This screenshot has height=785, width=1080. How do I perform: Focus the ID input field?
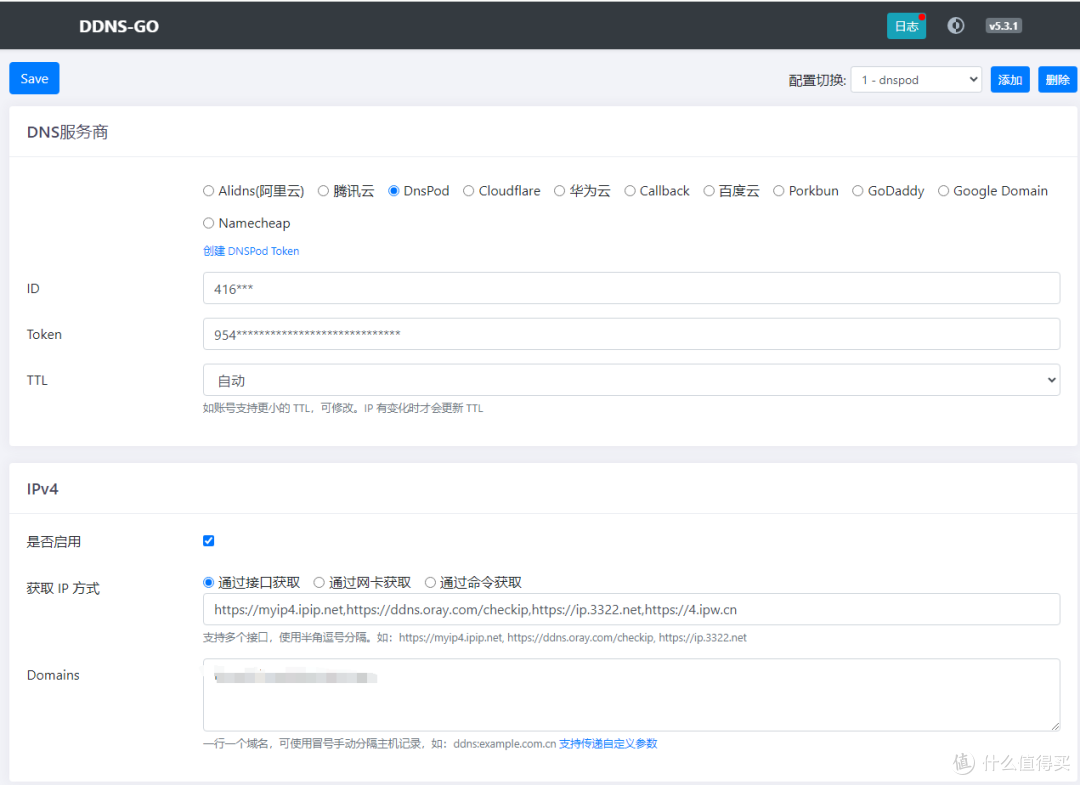(631, 289)
